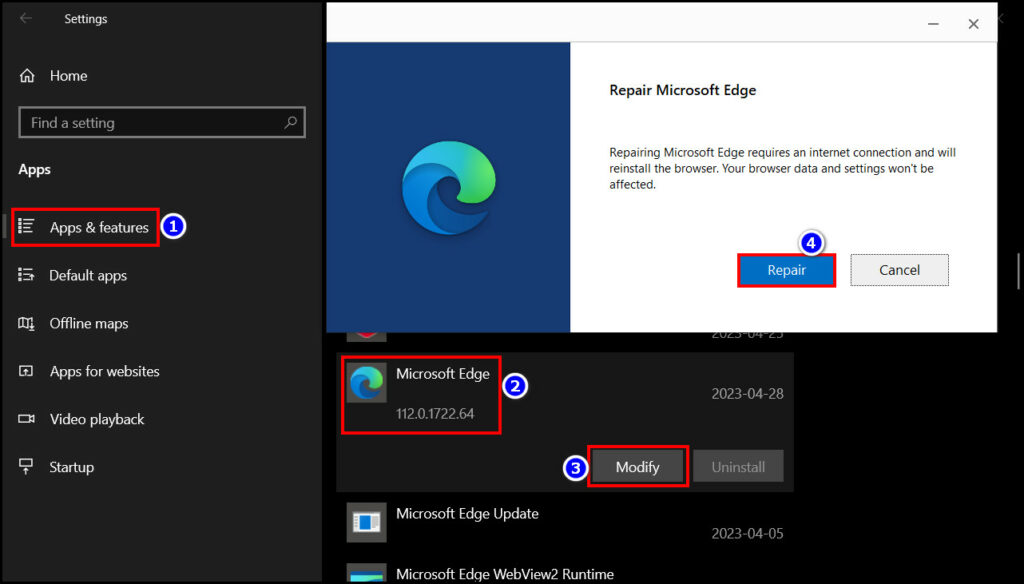This screenshot has width=1024, height=584.
Task: Expand the Microsoft Edge Update entry
Action: 467,514
